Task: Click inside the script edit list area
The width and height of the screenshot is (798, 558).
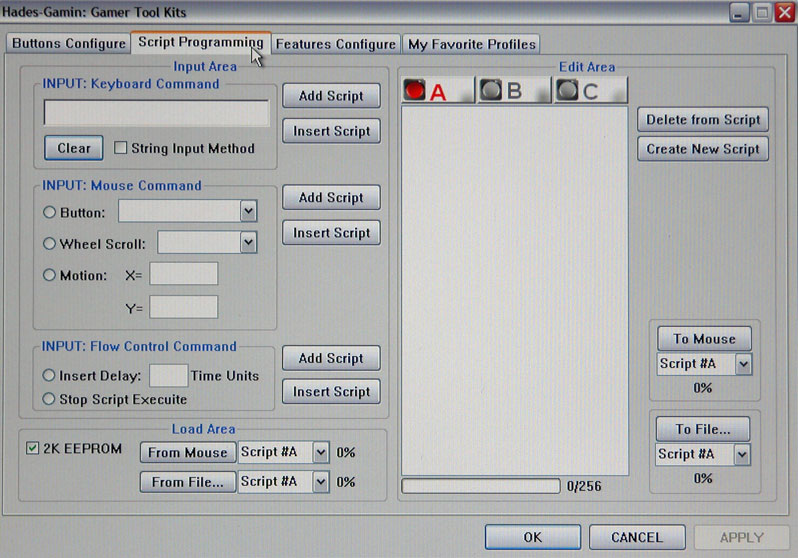Action: pyautogui.click(x=515, y=290)
